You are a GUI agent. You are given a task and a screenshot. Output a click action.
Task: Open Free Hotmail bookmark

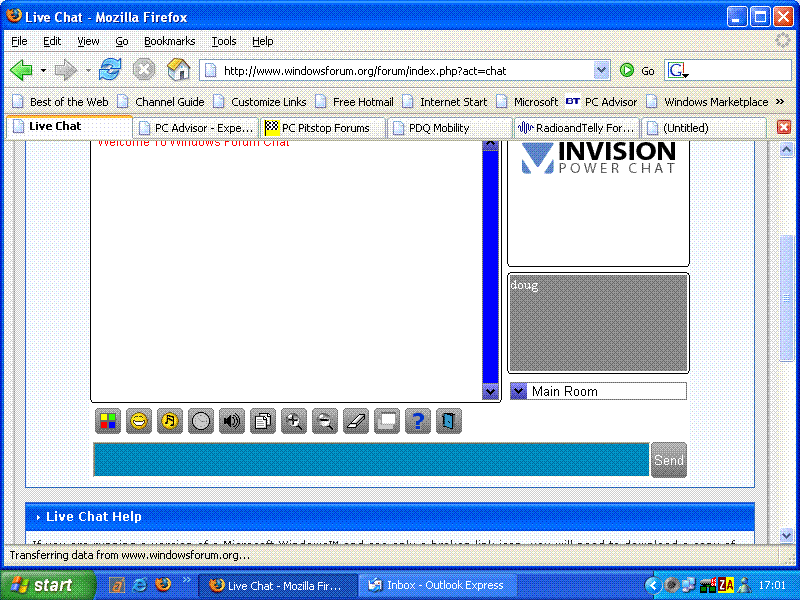[355, 102]
